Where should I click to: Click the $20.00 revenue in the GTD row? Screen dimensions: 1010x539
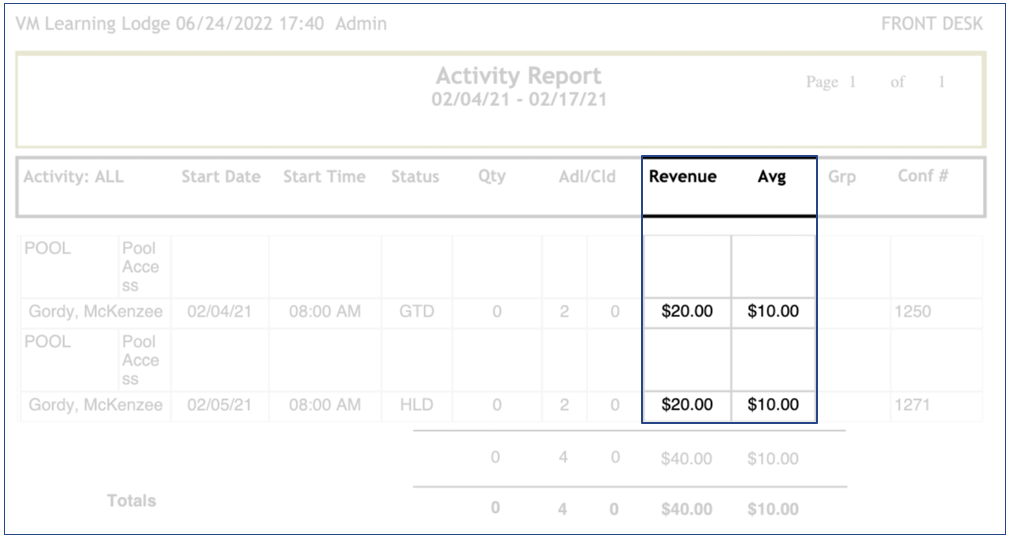click(x=687, y=312)
